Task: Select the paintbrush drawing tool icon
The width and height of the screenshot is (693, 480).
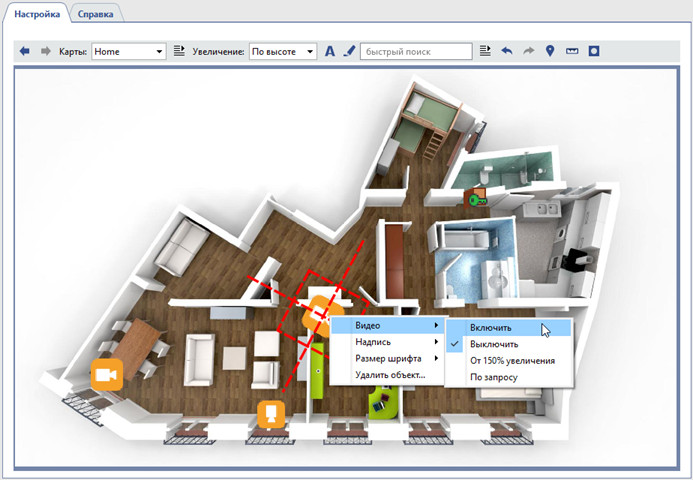Action: [x=348, y=51]
